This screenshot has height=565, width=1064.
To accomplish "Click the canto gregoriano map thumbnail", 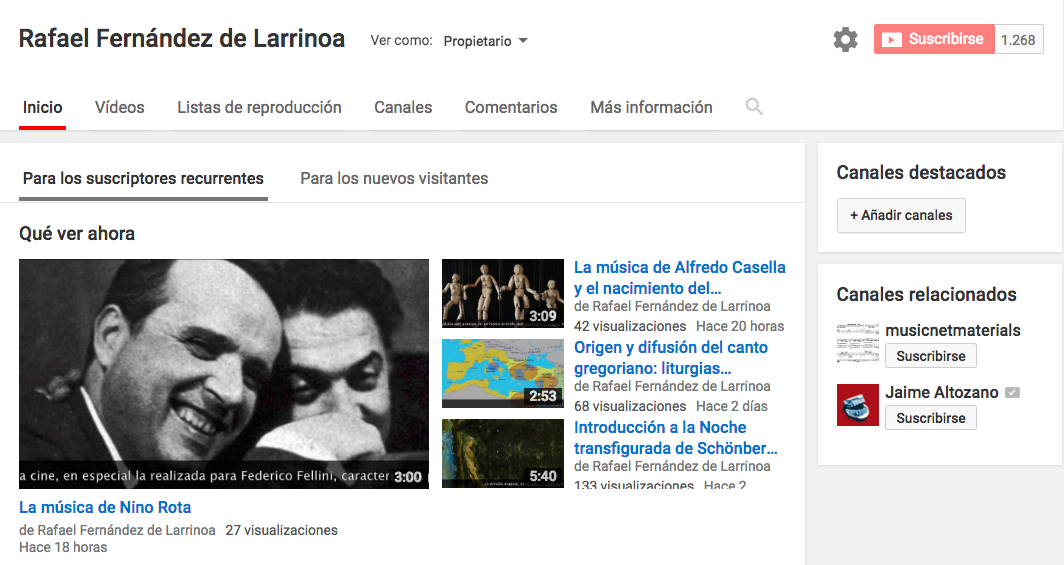I will pos(503,373).
